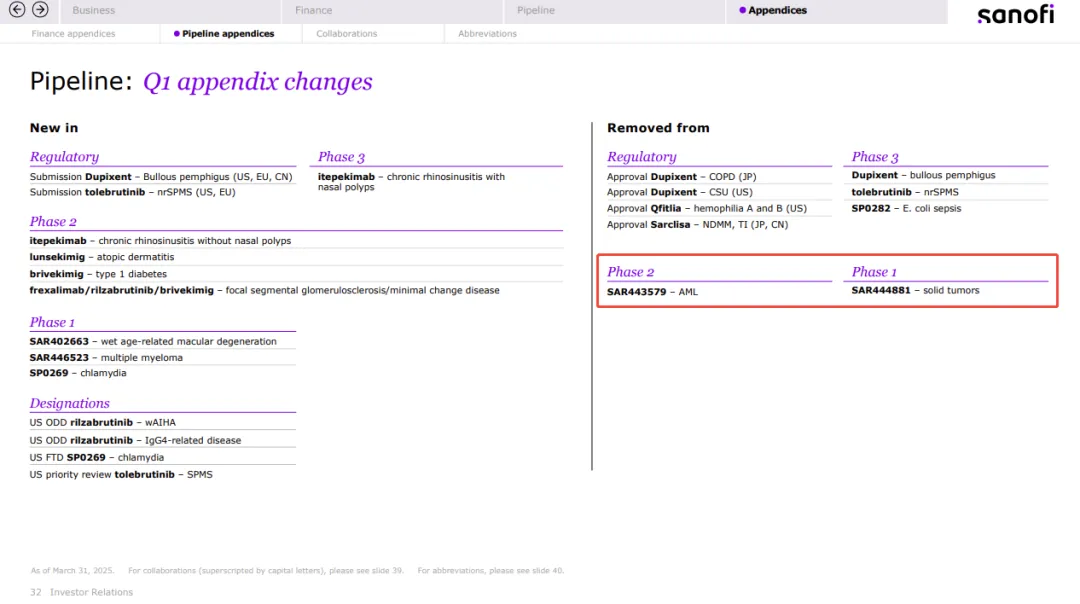
Task: Switch to Finance appendices sub-tab
Action: [x=73, y=34]
